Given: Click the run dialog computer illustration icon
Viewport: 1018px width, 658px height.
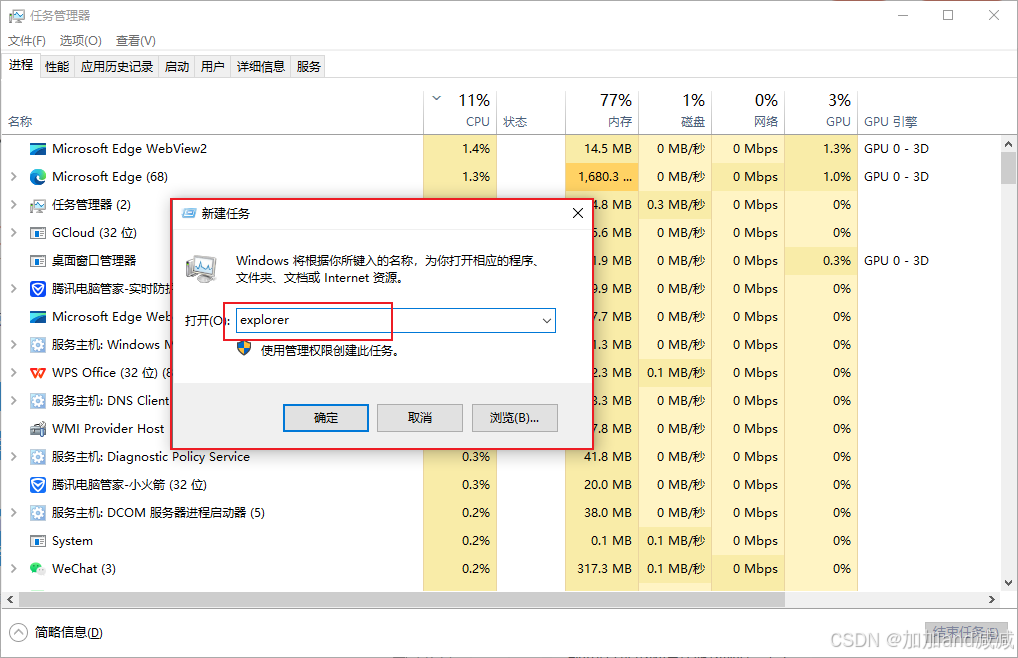Looking at the screenshot, I should [x=201, y=269].
